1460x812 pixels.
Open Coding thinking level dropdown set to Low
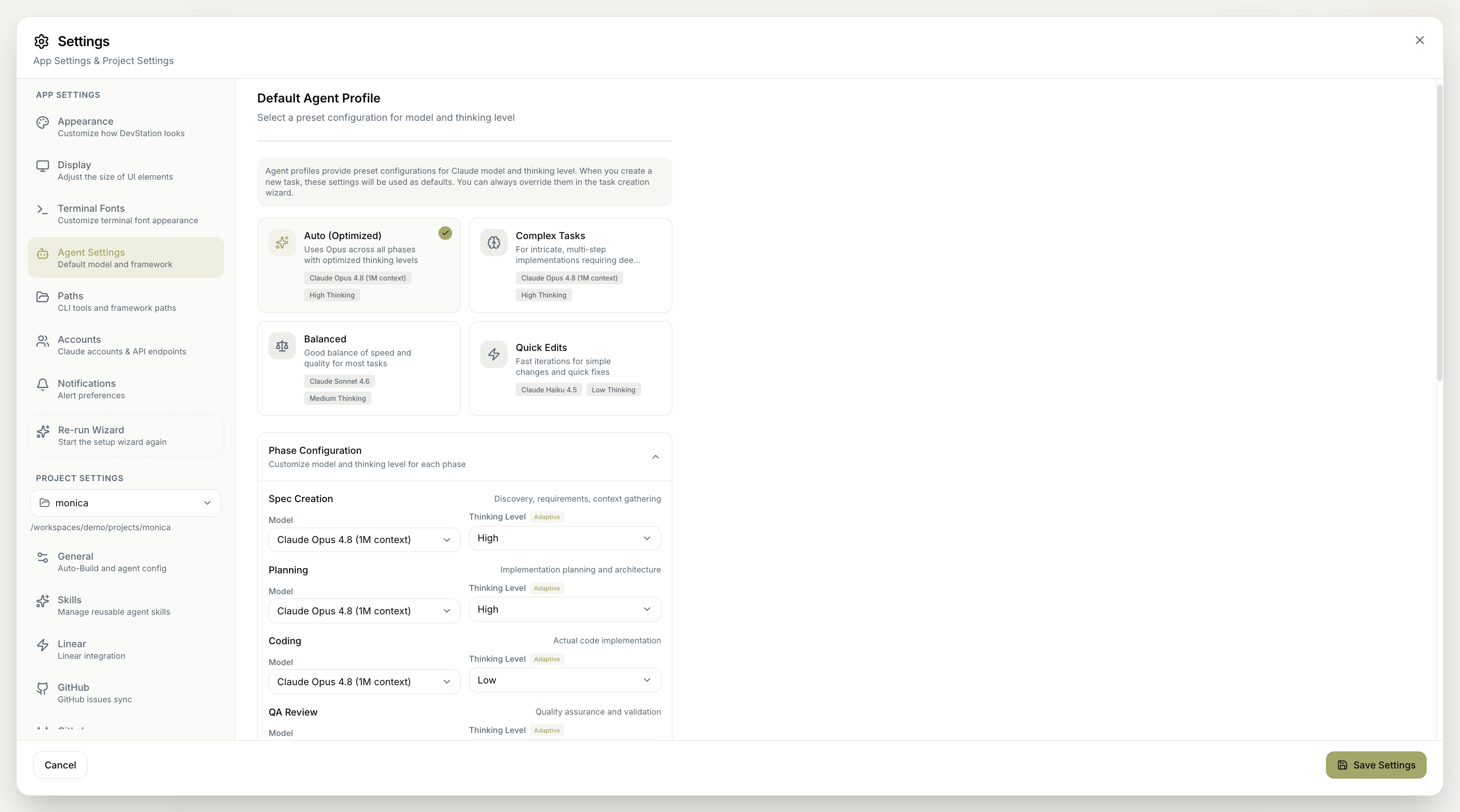pos(564,680)
